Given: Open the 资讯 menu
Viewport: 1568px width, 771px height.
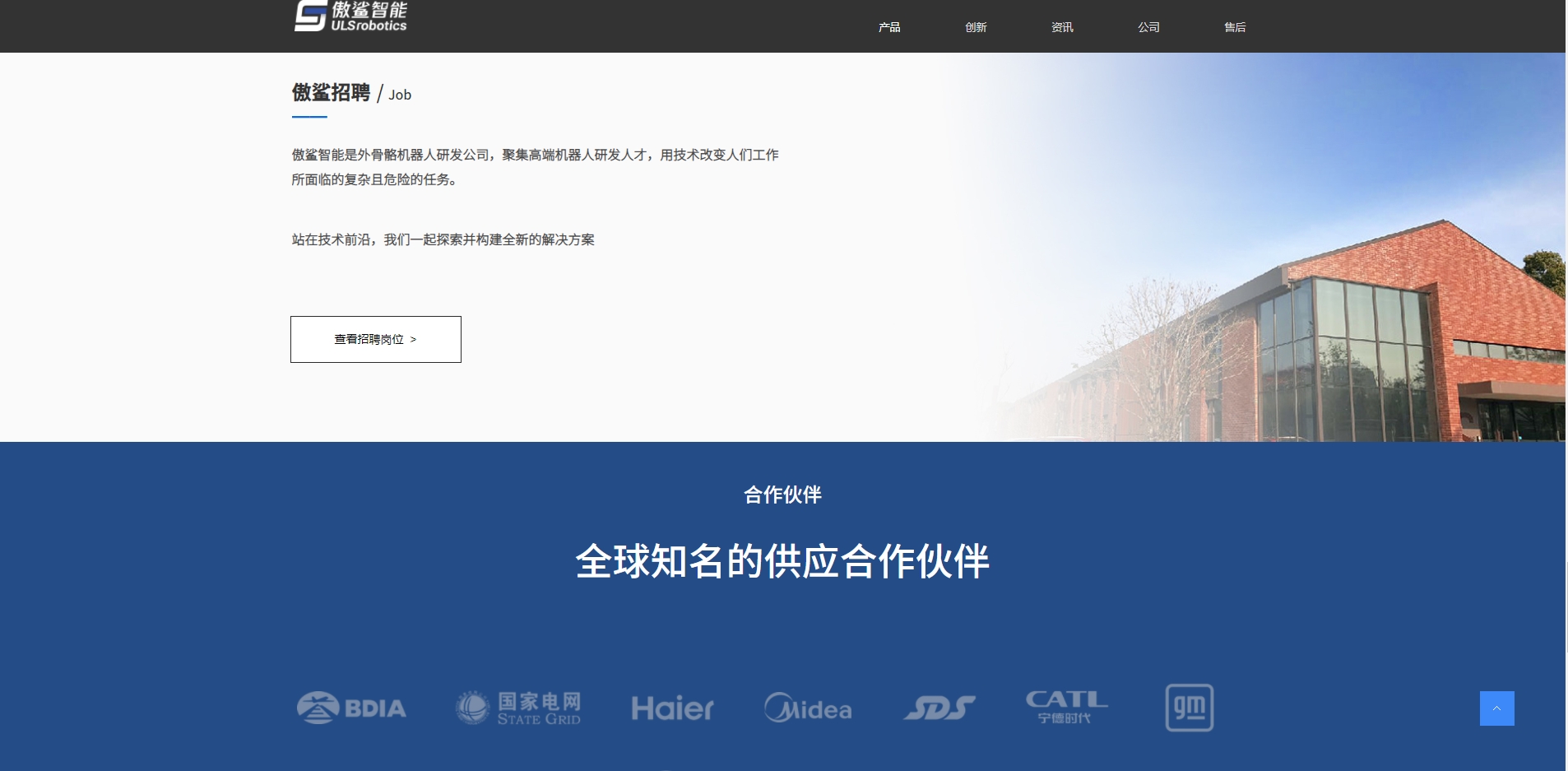Looking at the screenshot, I should [1062, 27].
